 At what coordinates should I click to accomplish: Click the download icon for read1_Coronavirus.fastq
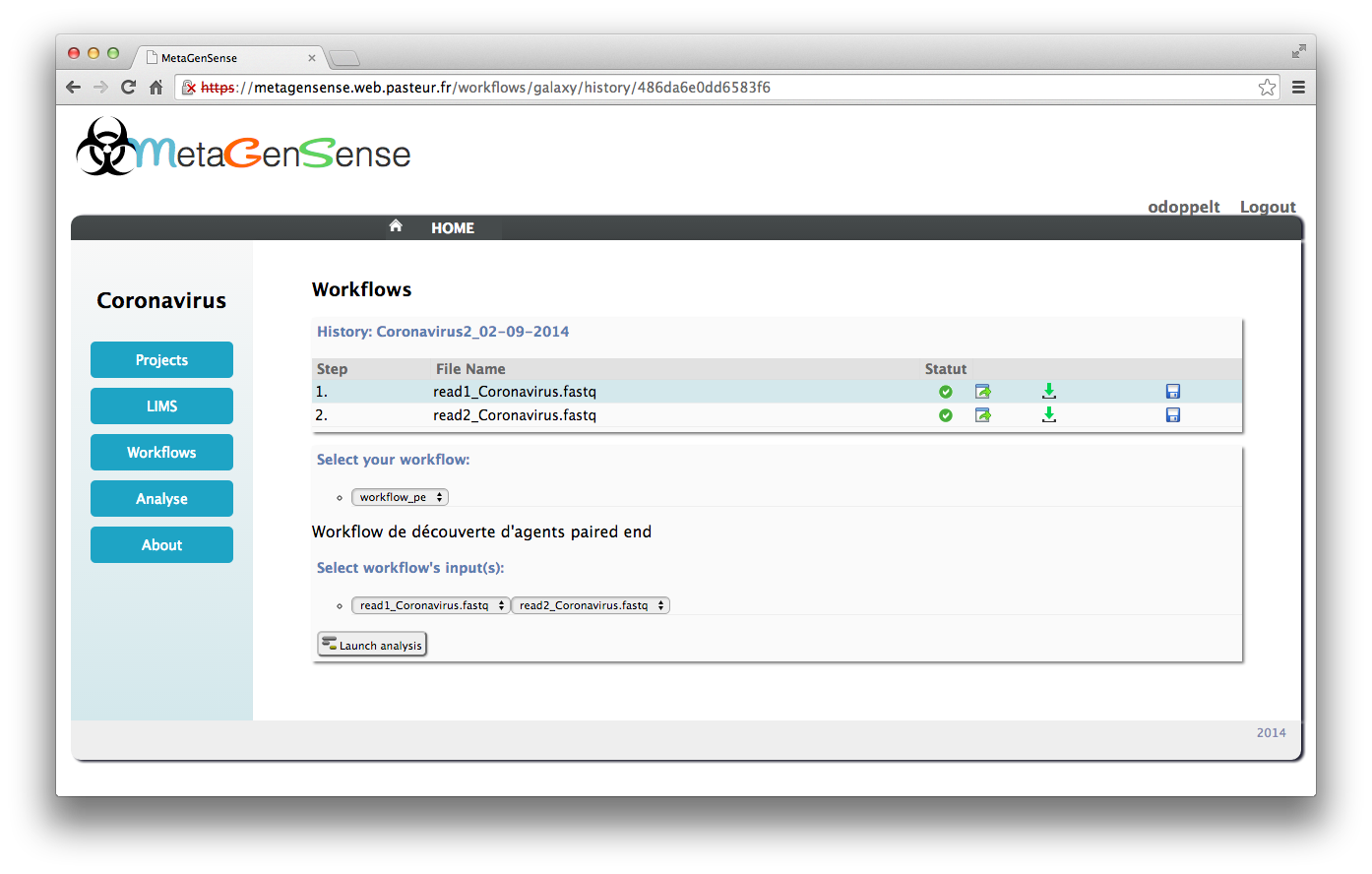1049,391
